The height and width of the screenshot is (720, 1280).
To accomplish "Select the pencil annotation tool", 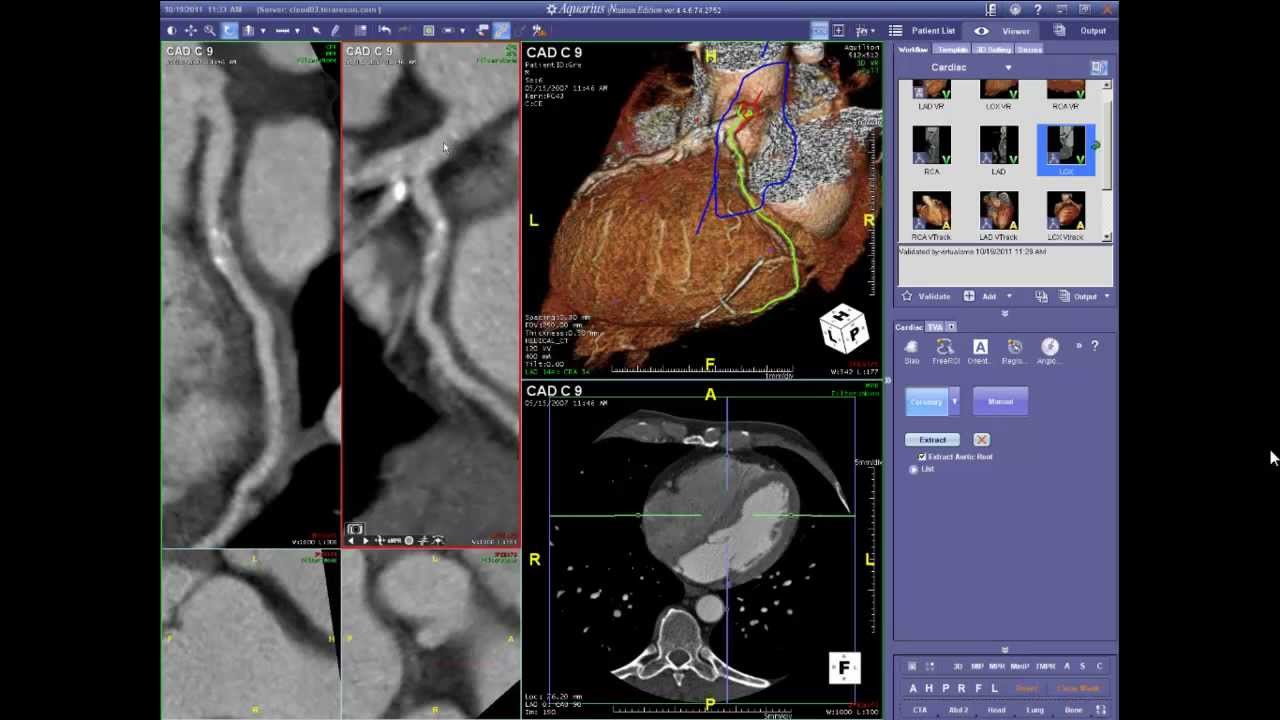I will point(335,31).
